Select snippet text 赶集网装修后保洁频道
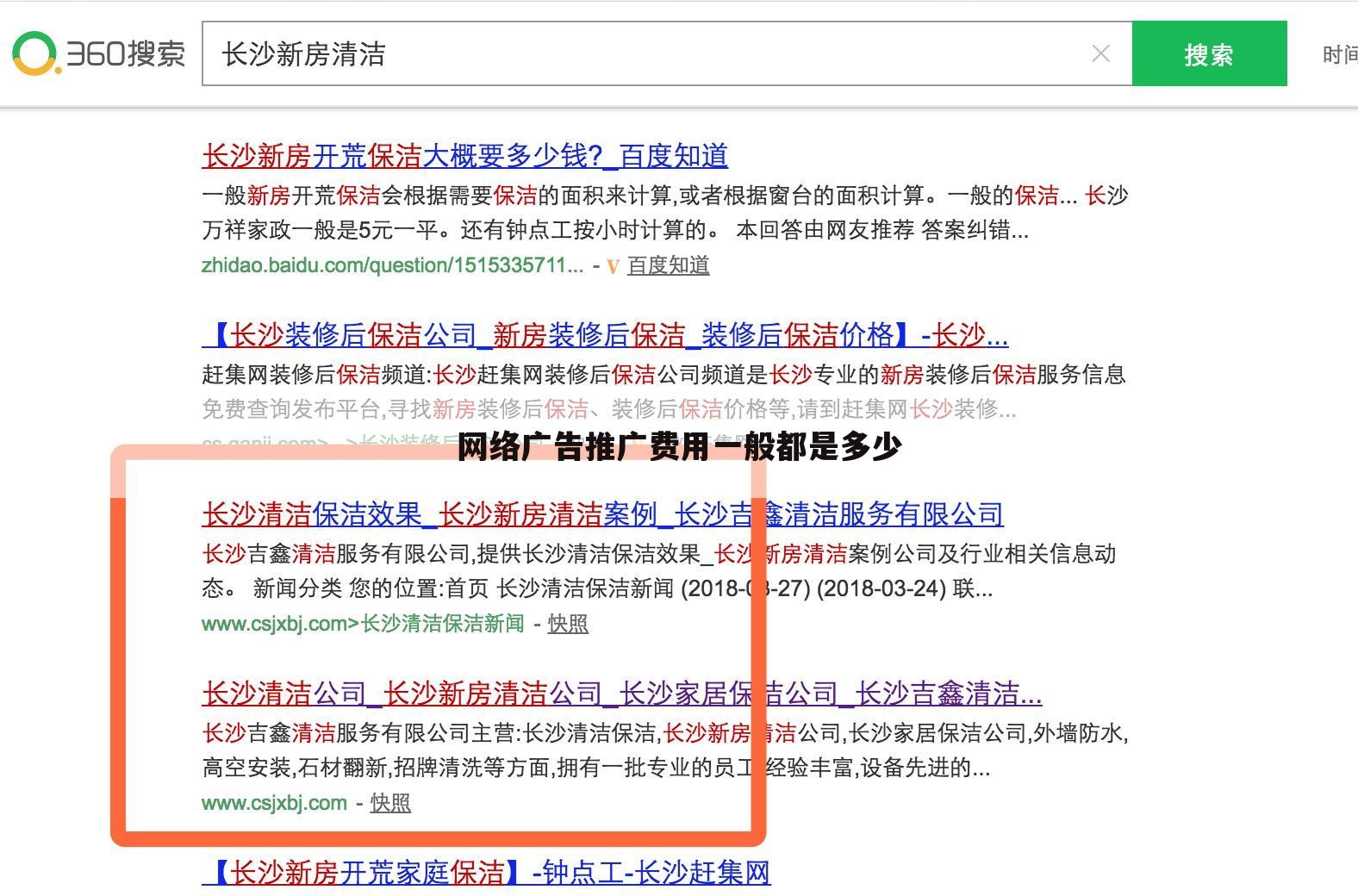 point(314,375)
